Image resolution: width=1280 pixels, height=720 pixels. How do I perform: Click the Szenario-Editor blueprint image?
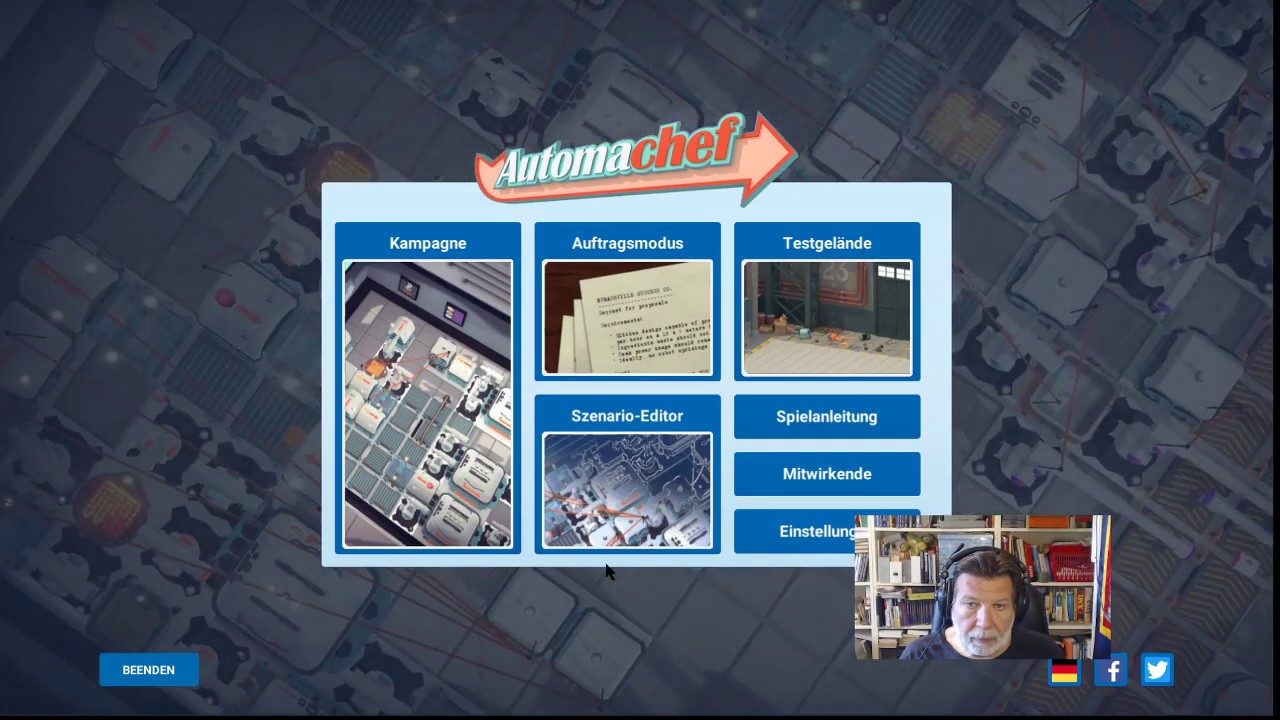pos(627,490)
